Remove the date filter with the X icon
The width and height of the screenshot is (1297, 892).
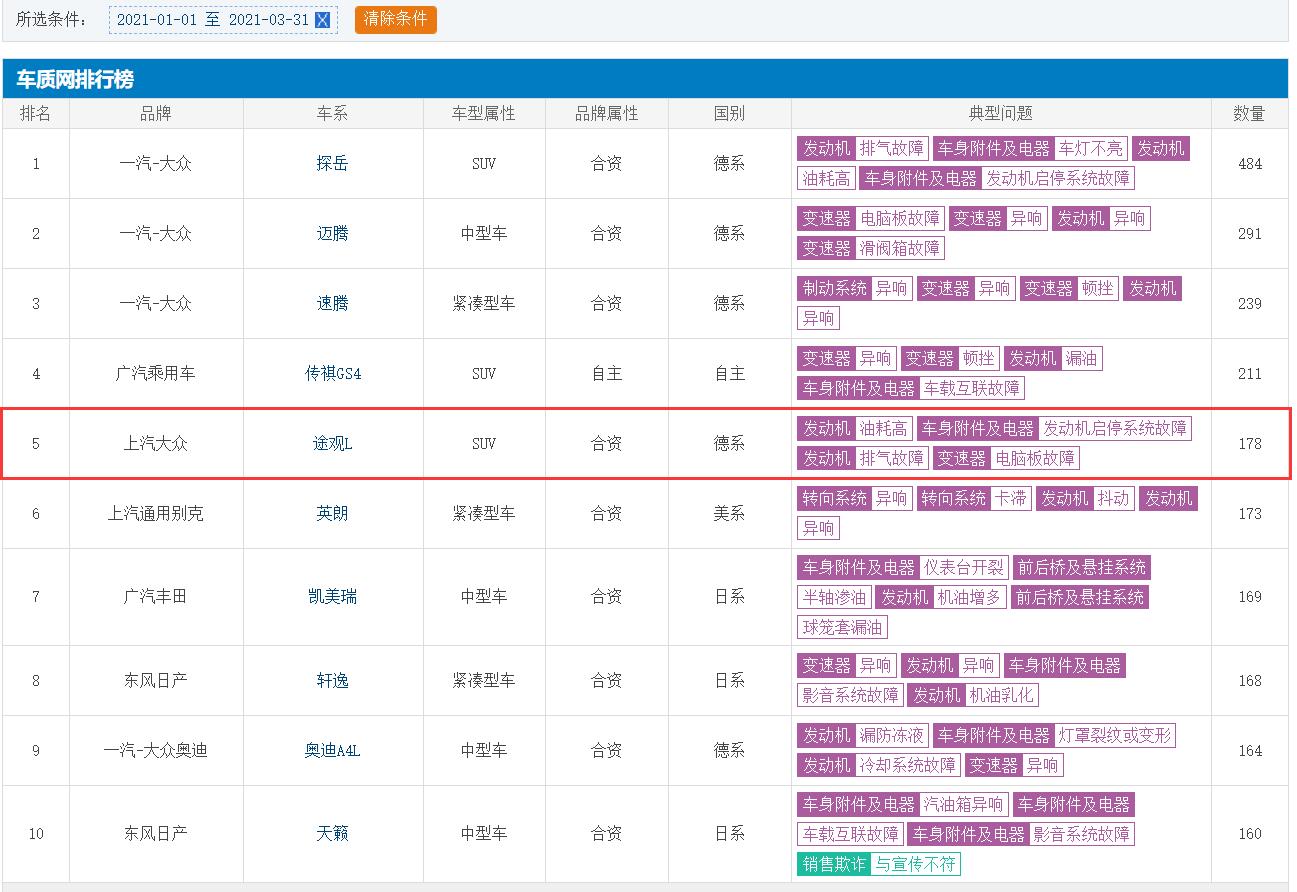click(322, 20)
